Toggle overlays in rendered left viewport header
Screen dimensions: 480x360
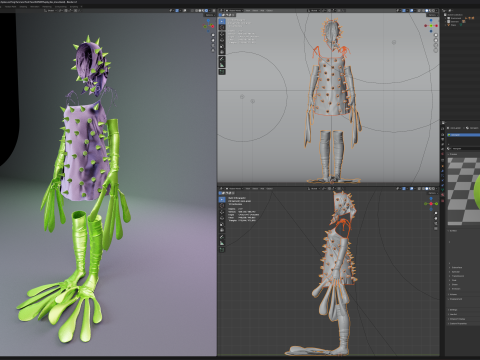(x=185, y=10)
